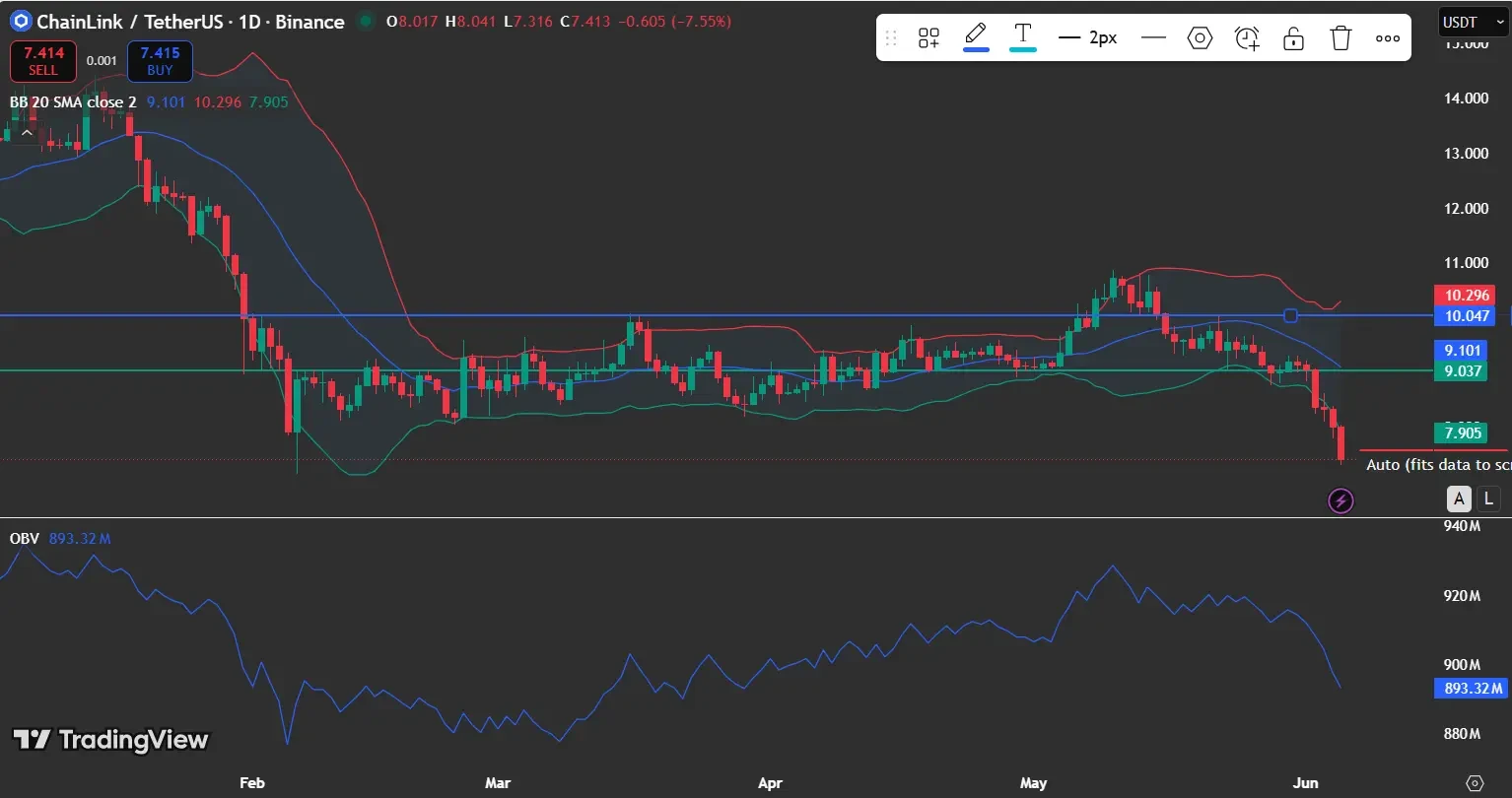Click the 0.001 spread value
The height and width of the screenshot is (798, 1512).
tap(102, 61)
